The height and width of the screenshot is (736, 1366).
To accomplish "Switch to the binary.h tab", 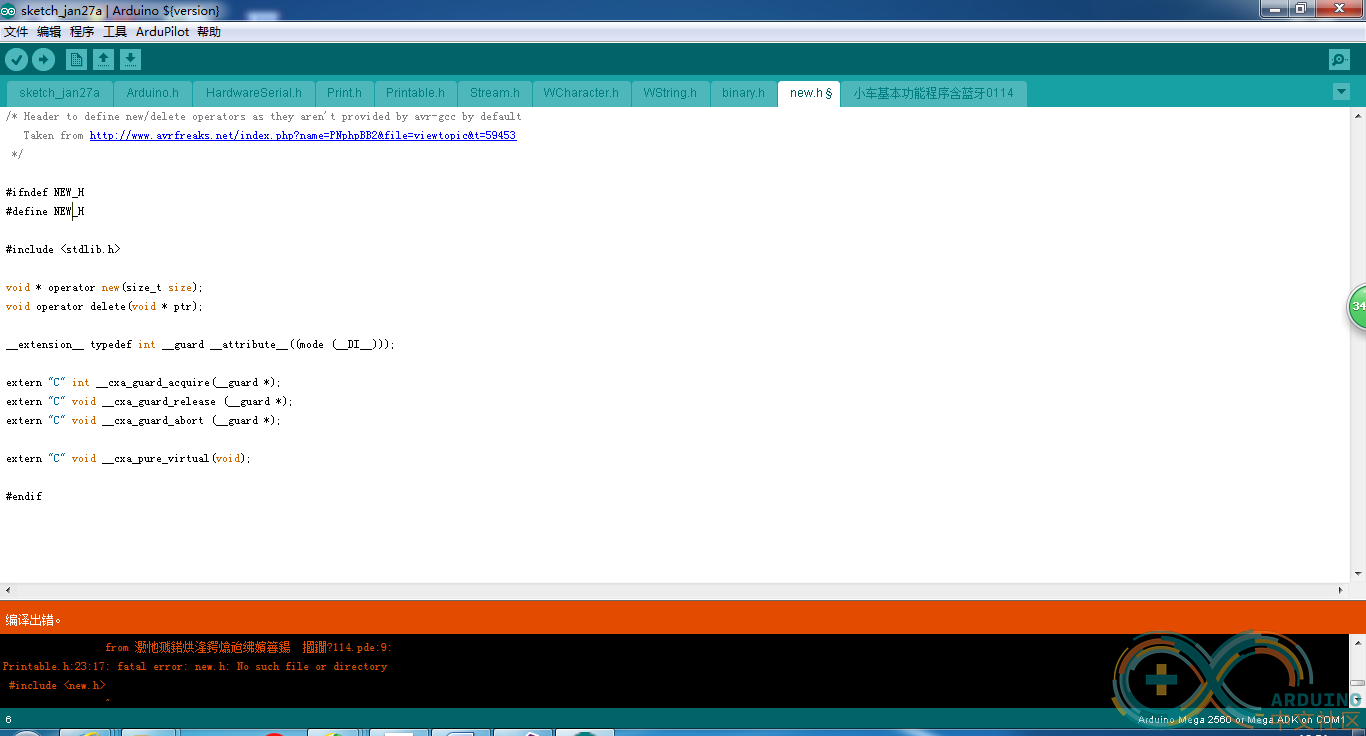I will click(743, 93).
